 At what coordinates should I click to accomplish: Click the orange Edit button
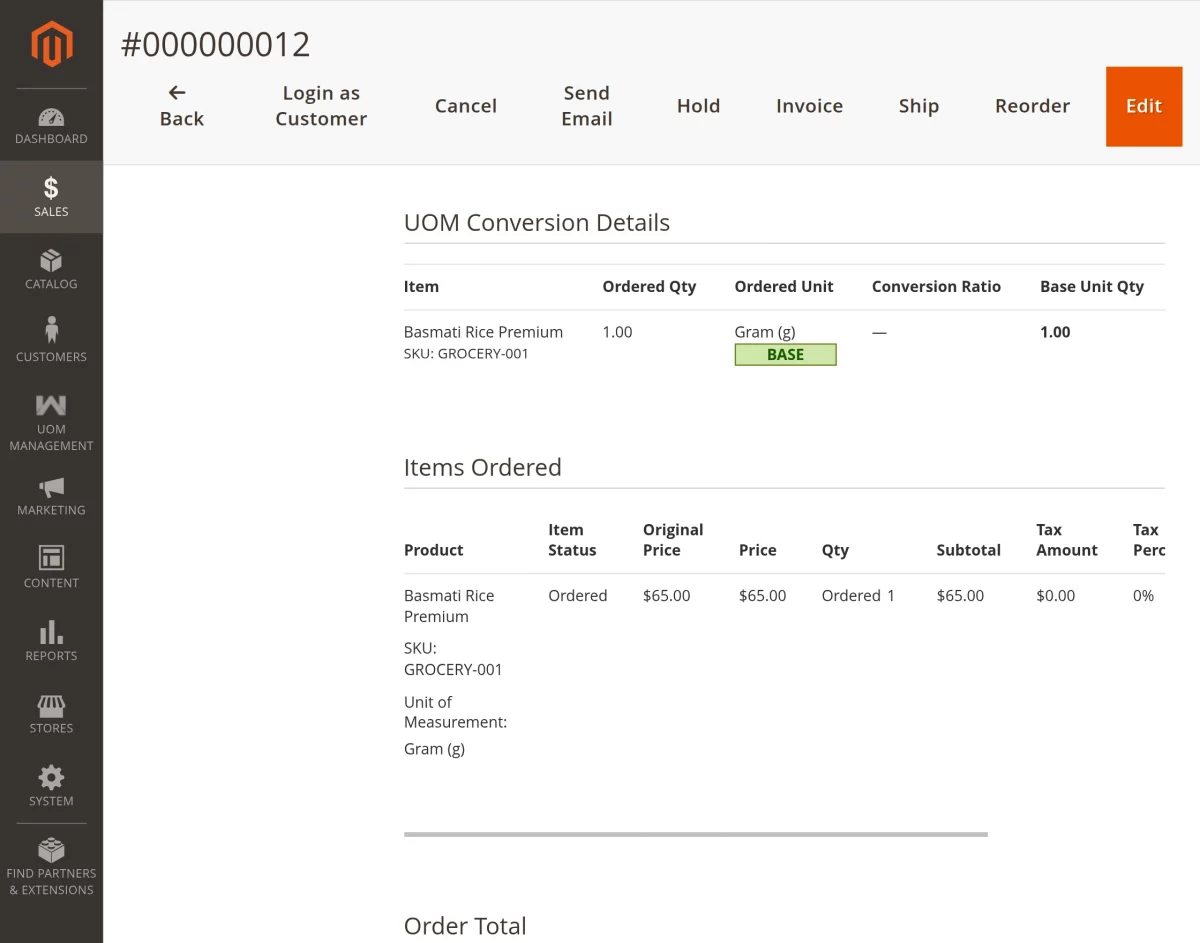point(1143,106)
